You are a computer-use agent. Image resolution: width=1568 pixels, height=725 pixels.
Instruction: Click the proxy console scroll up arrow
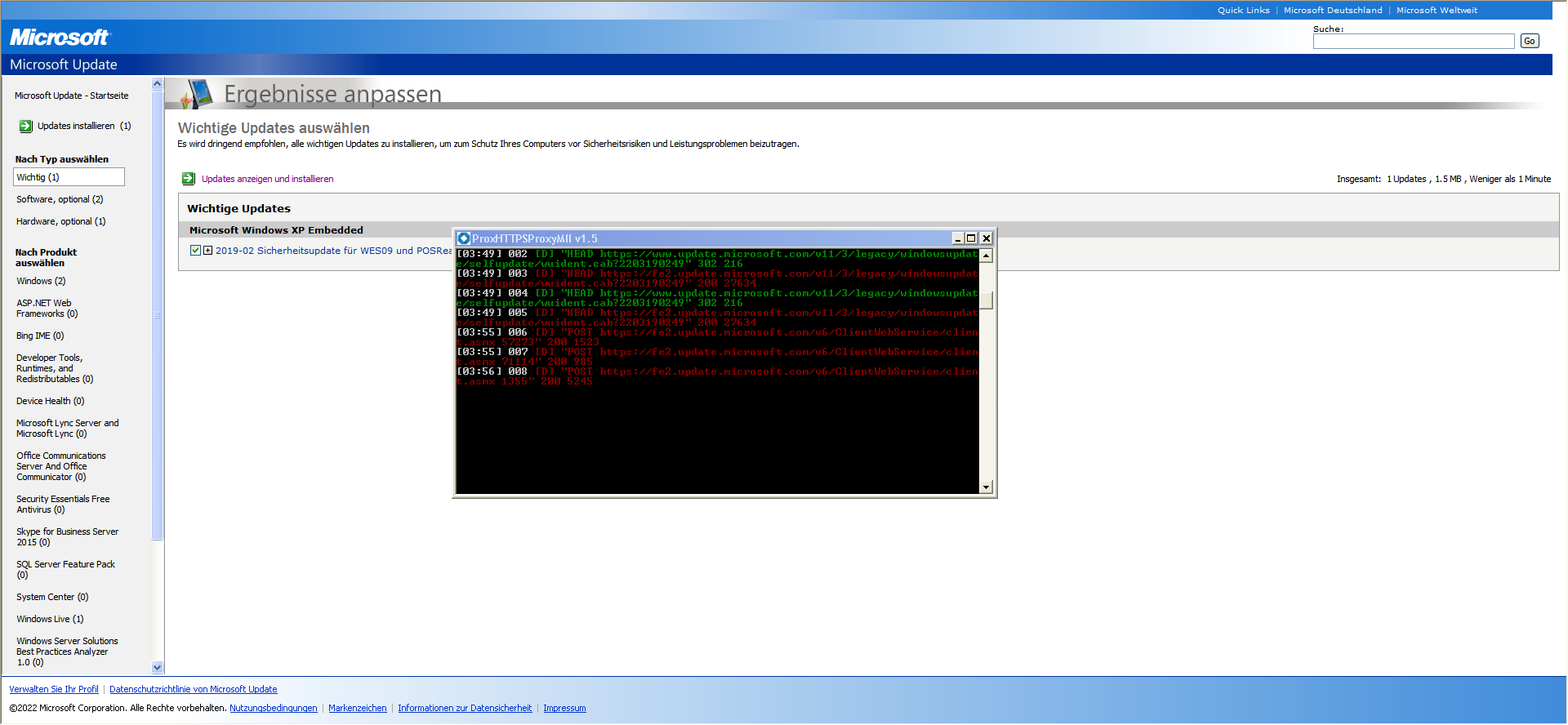(986, 256)
